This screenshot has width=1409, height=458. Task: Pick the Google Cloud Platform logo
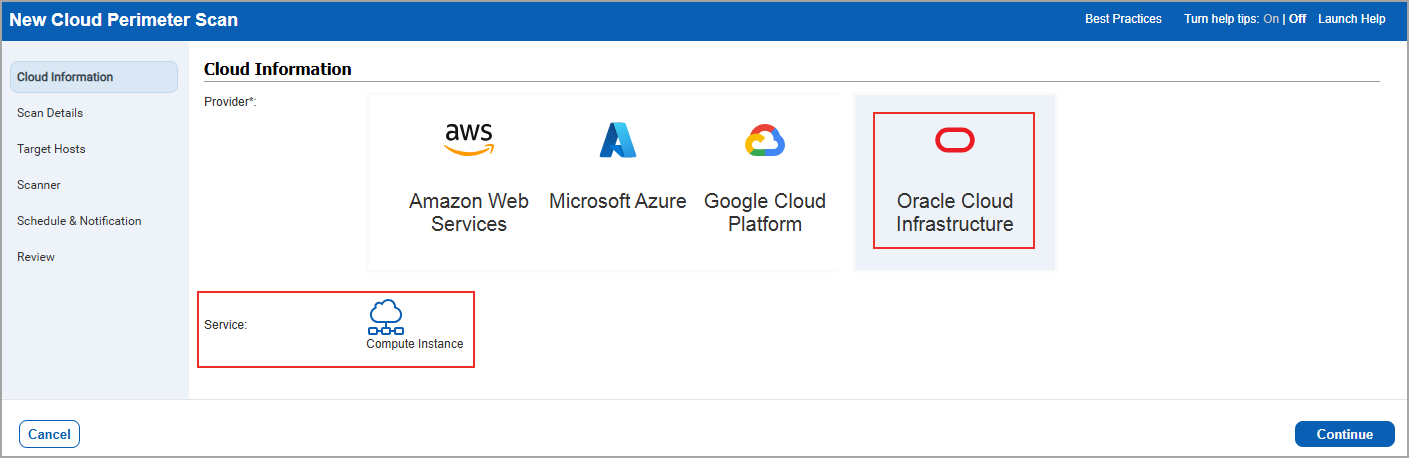(765, 141)
